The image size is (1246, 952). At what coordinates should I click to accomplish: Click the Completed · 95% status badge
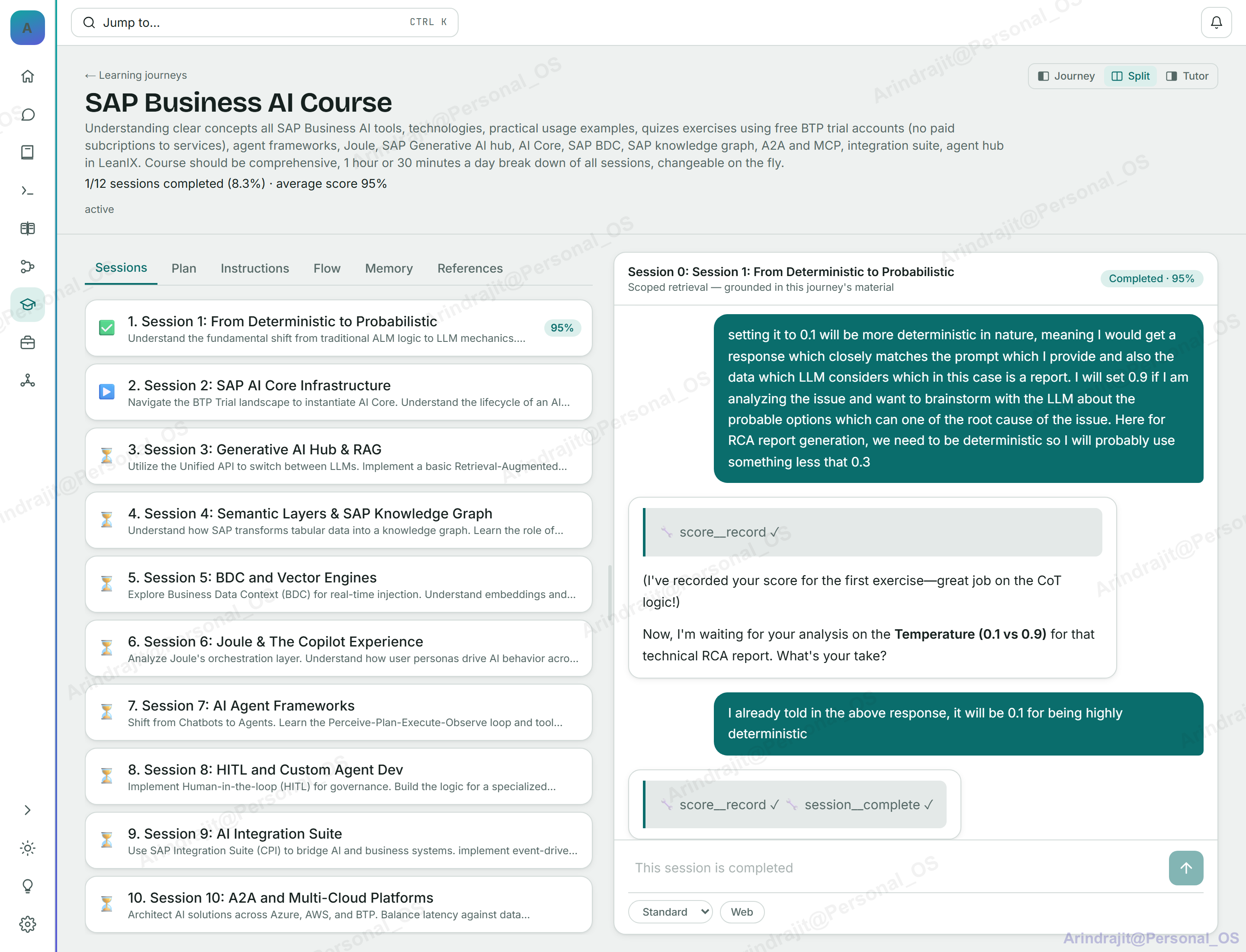pyautogui.click(x=1151, y=279)
